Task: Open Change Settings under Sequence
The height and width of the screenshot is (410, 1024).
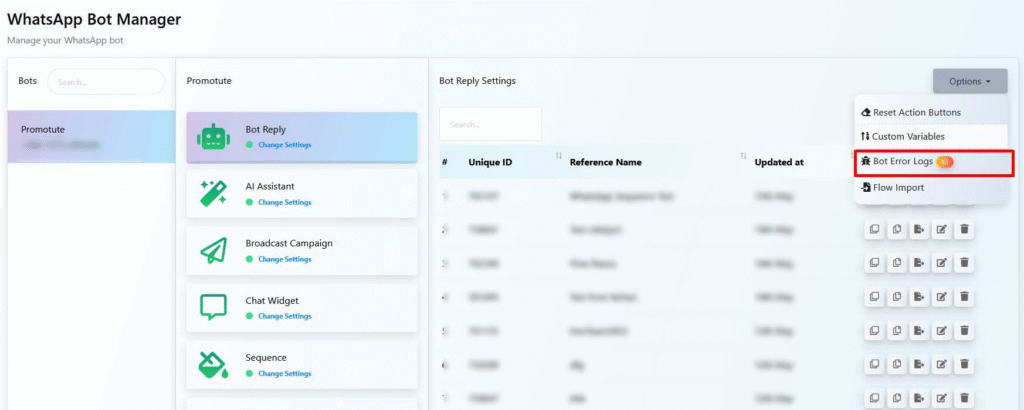Action: point(285,373)
